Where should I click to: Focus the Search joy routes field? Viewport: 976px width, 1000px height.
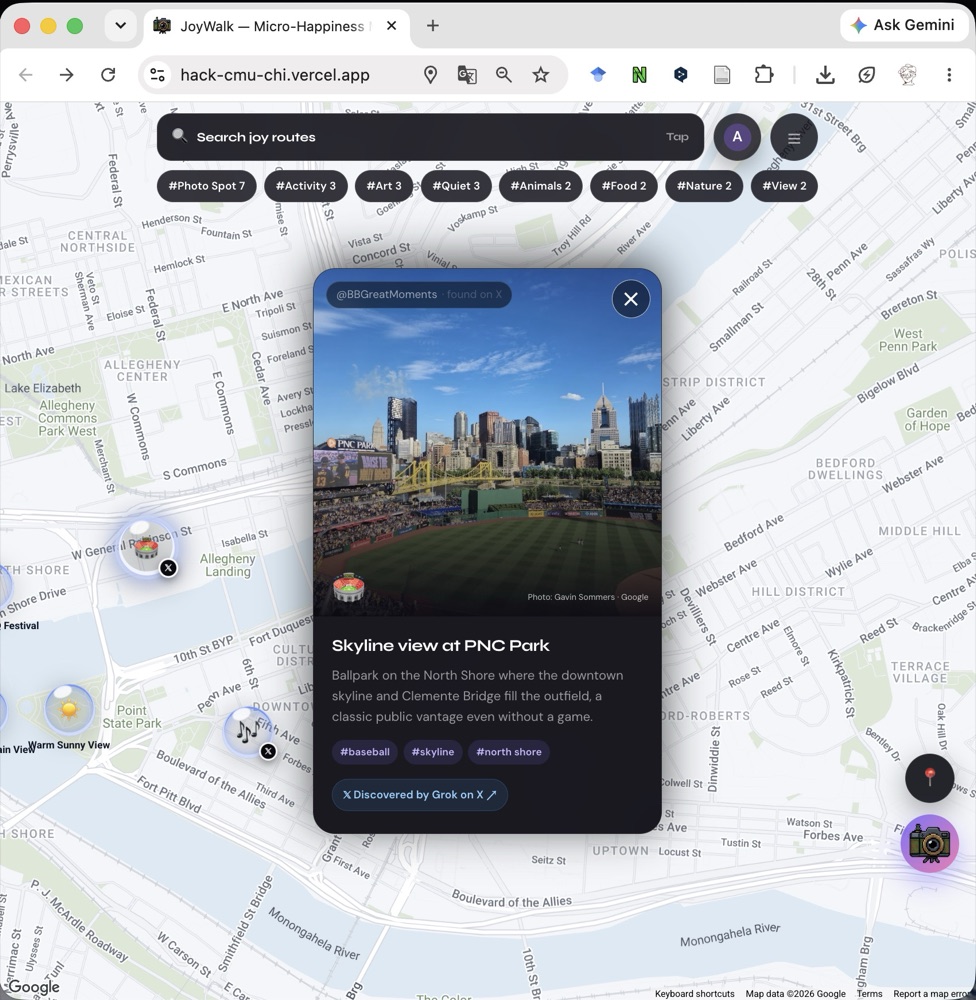click(430, 137)
